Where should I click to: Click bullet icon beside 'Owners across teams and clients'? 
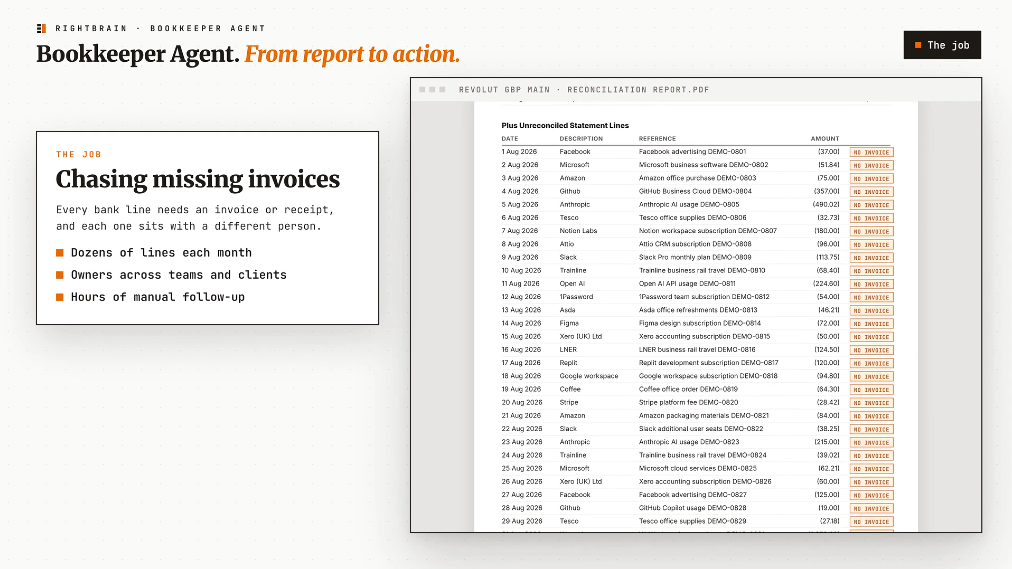(x=60, y=275)
